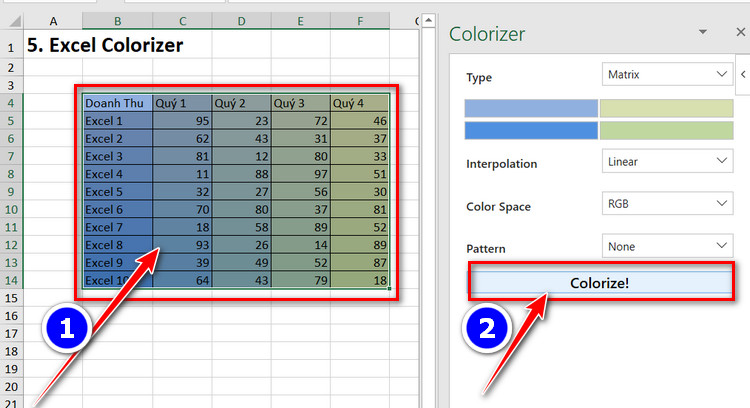The image size is (750, 408).
Task: Open the Colorizer pane options arrow
Action: 703,32
